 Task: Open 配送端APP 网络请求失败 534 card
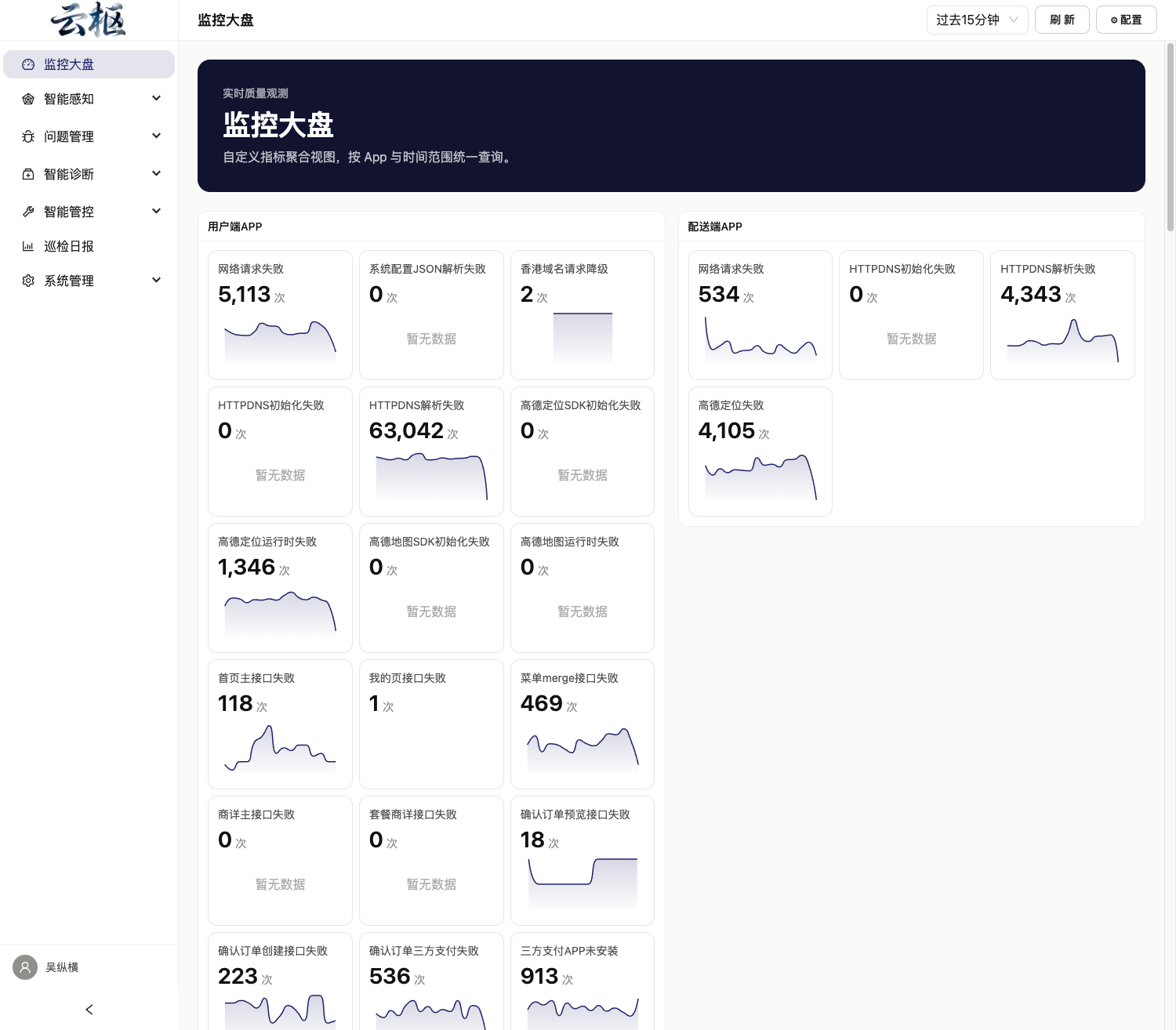pyautogui.click(x=760, y=315)
